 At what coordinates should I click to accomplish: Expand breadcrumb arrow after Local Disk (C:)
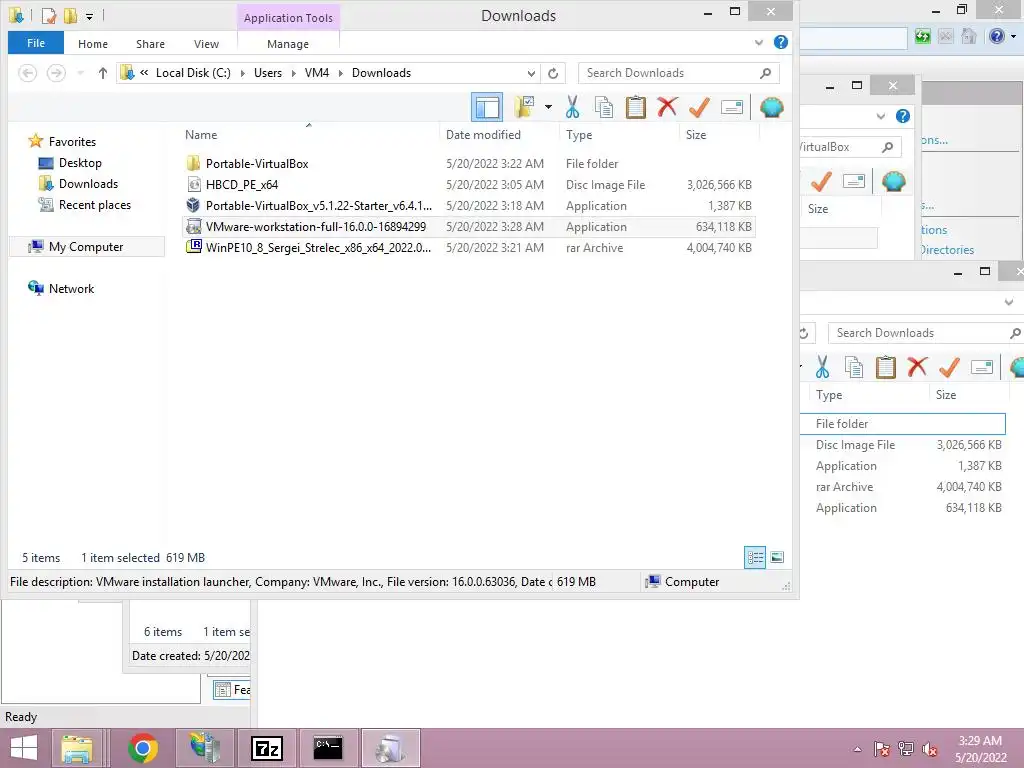[x=242, y=73]
